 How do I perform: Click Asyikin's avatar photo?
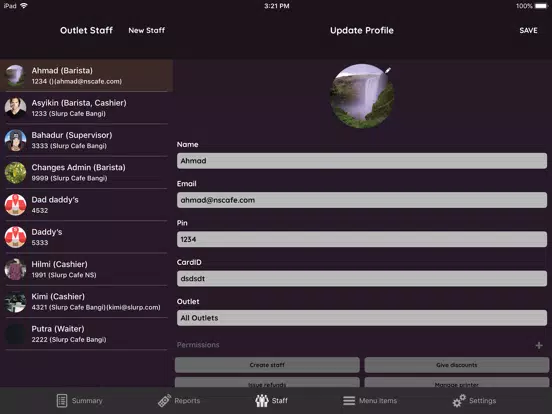pos(15,108)
